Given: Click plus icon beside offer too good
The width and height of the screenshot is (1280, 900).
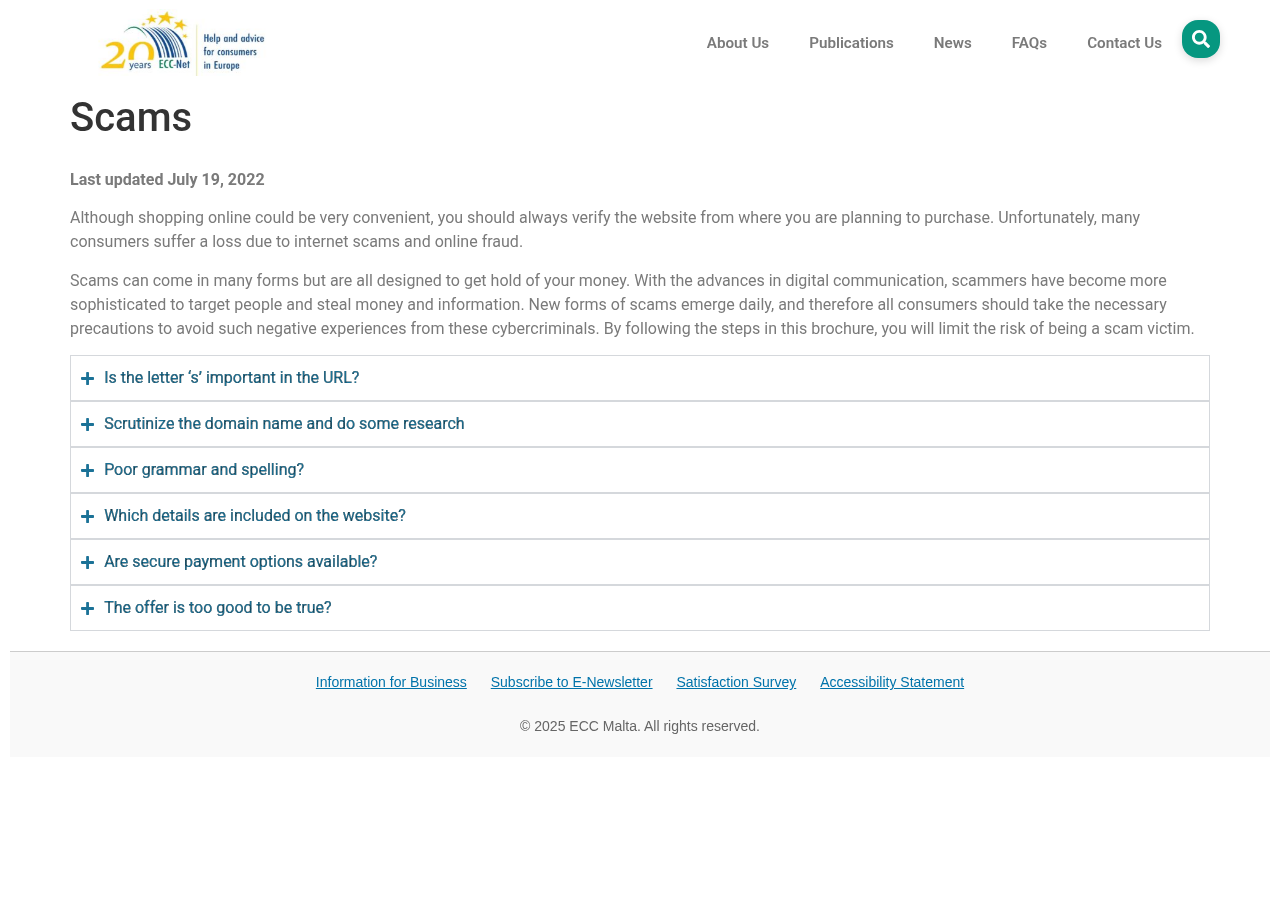Looking at the screenshot, I should [x=87, y=609].
